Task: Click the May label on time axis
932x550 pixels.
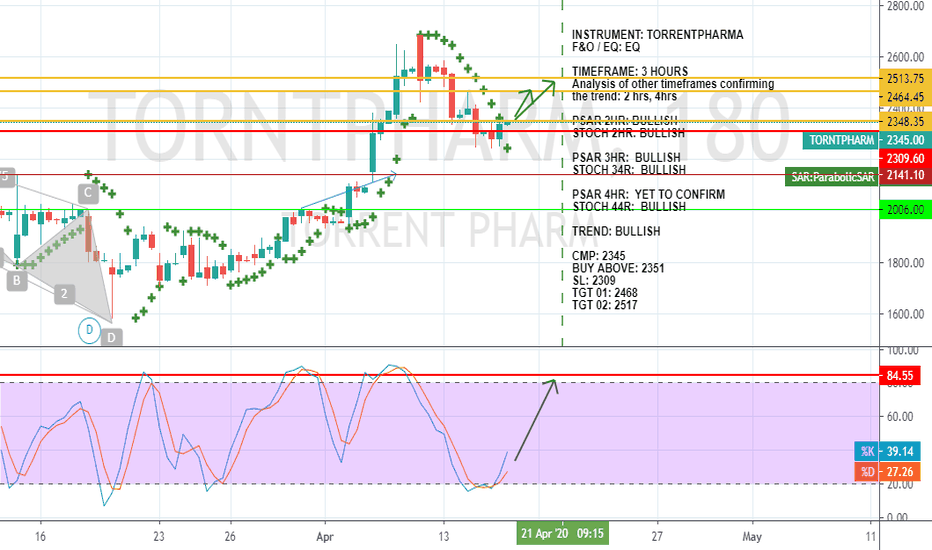Action: pos(752,537)
